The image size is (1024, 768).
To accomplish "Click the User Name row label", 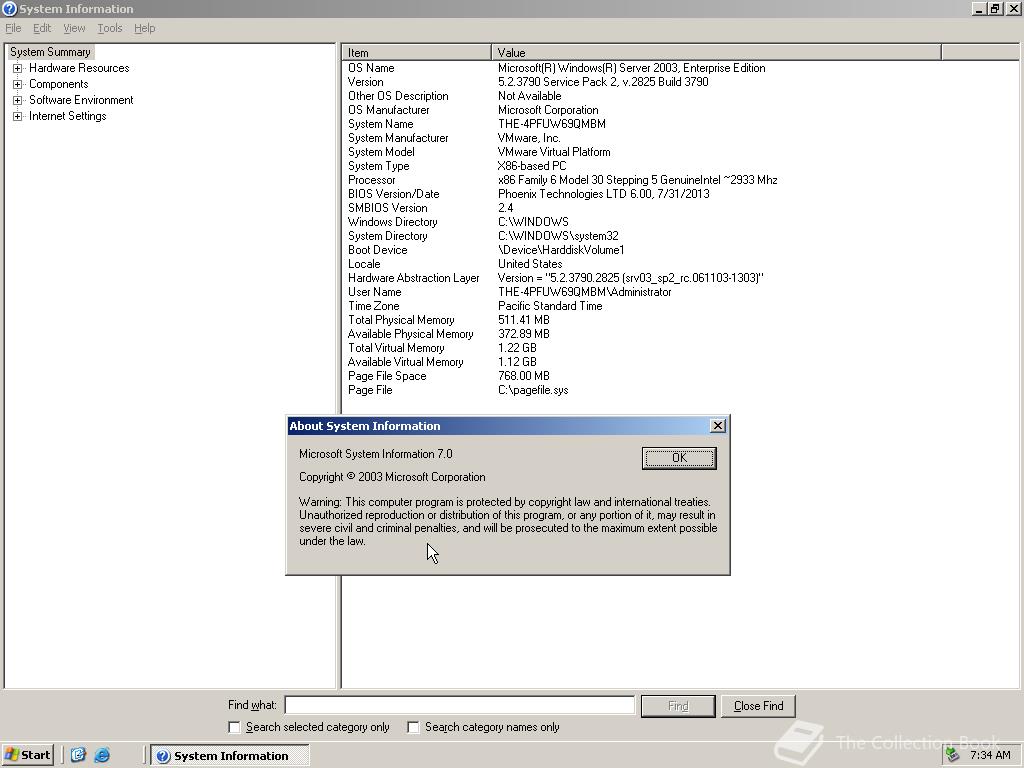I will coord(374,292).
